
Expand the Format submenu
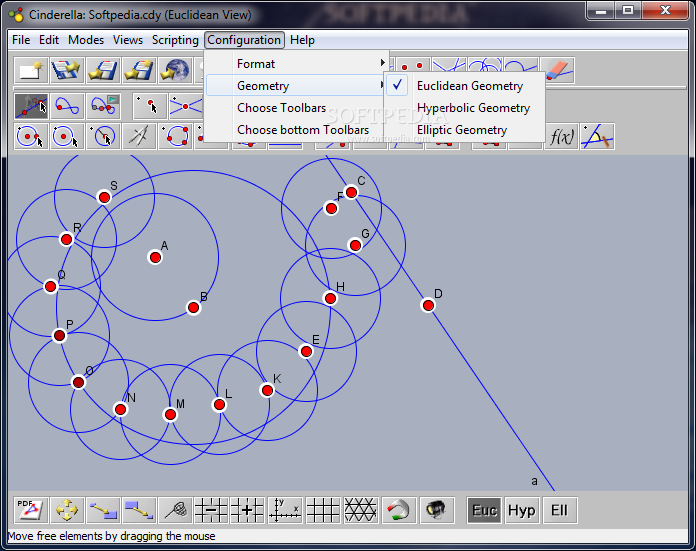point(296,64)
